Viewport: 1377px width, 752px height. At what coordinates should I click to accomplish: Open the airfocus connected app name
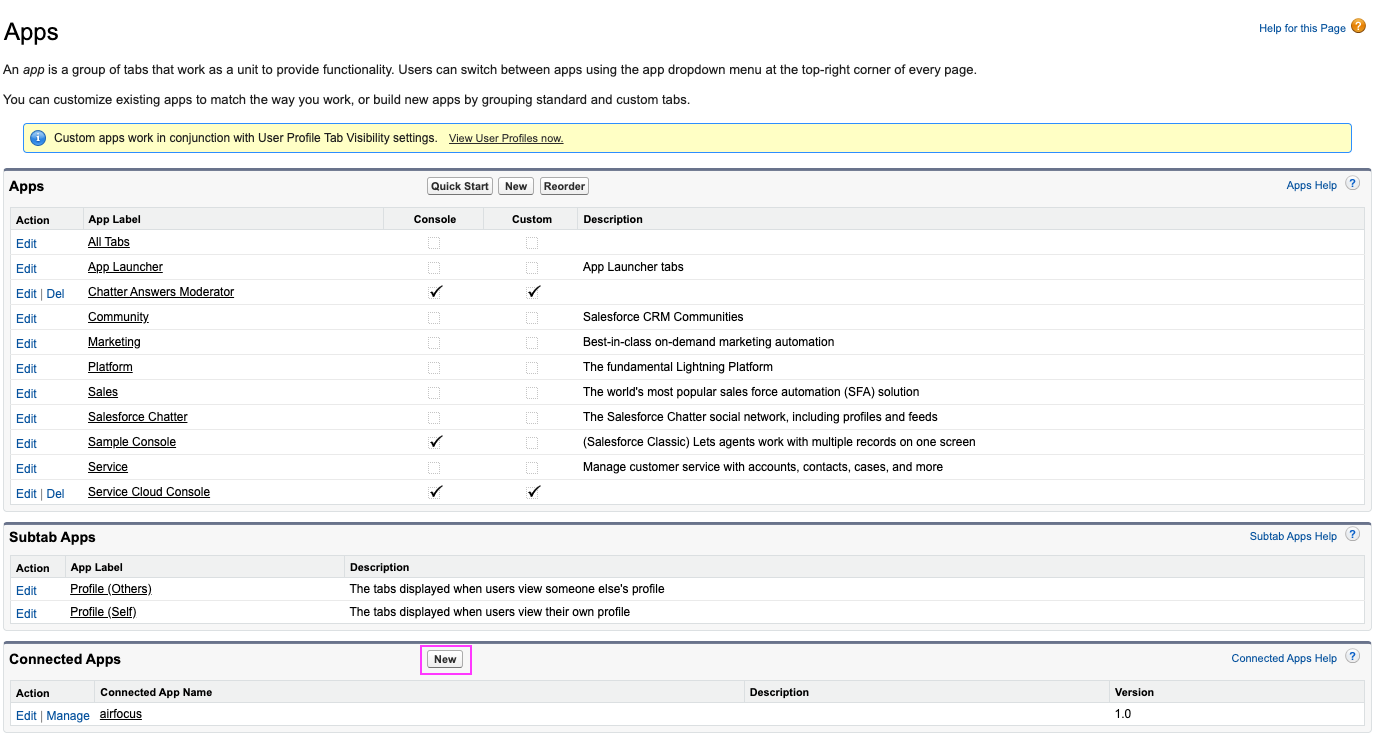tap(121, 714)
